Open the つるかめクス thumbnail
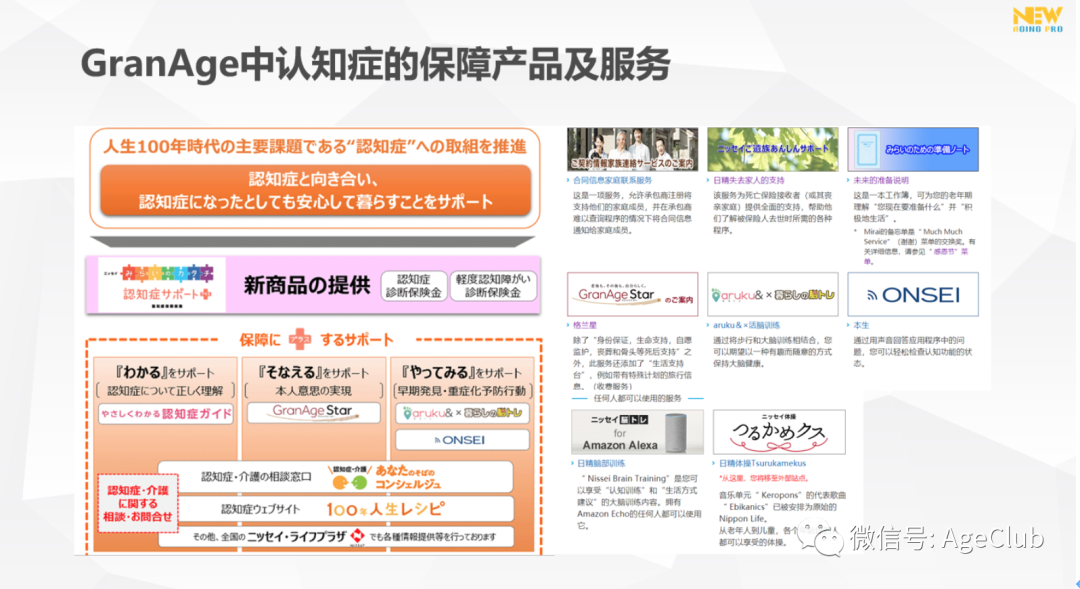 779,432
